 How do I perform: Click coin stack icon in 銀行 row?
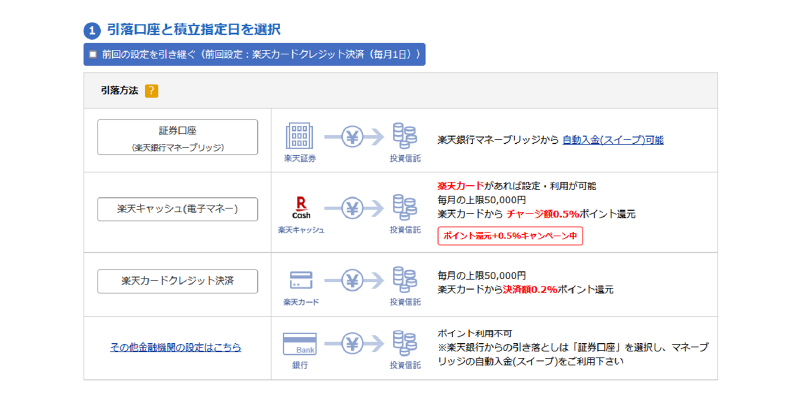point(405,343)
